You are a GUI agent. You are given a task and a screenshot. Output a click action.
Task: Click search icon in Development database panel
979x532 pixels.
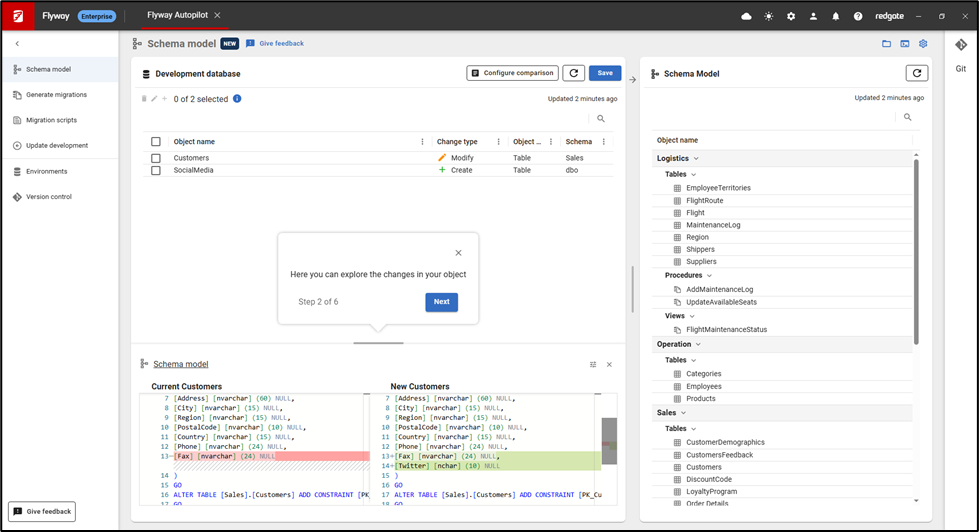pos(601,119)
